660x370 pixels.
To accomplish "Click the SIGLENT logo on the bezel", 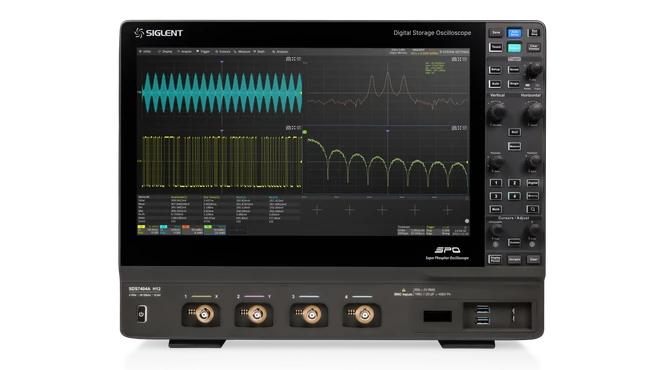I will tap(158, 33).
